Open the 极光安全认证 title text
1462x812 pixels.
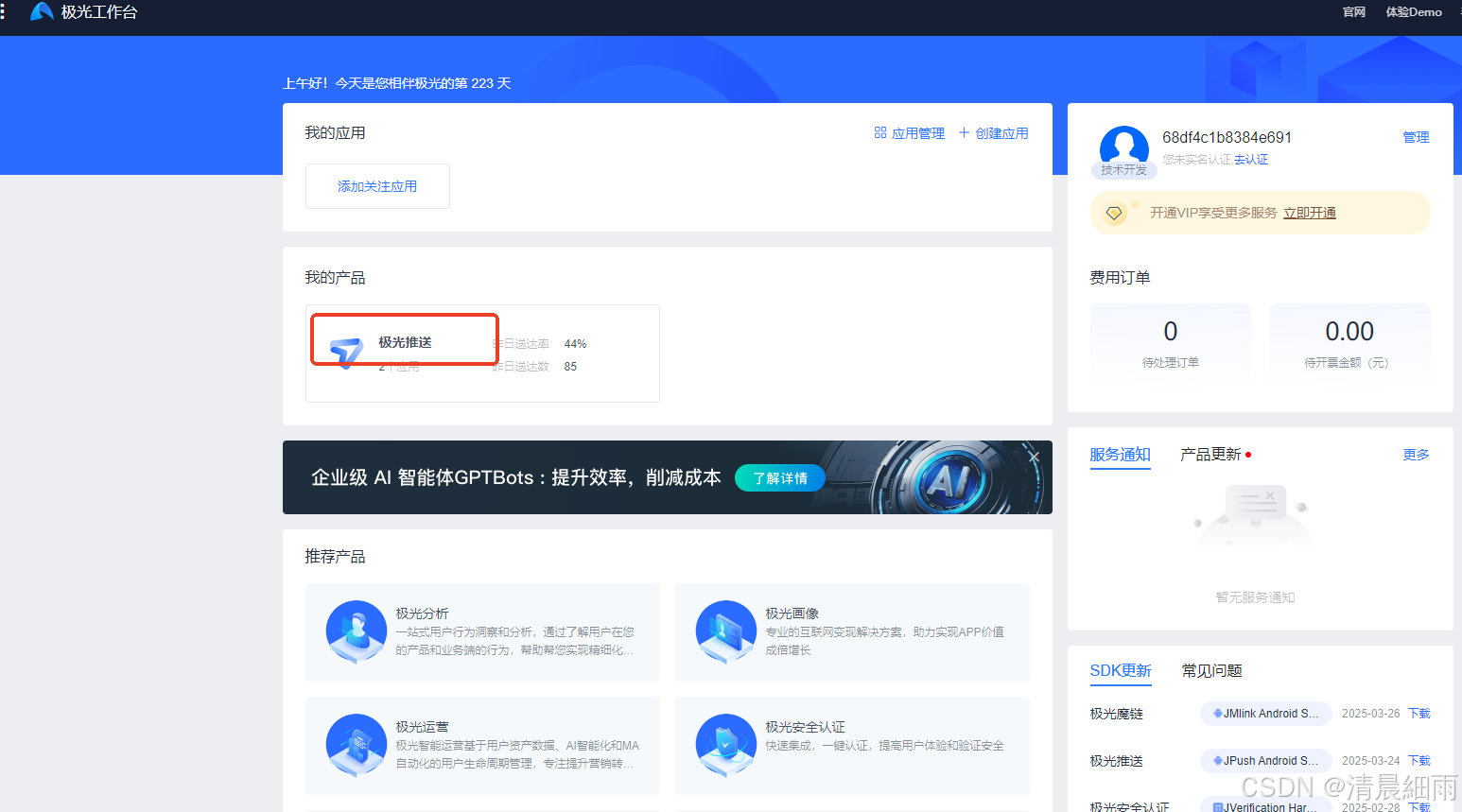(x=805, y=727)
